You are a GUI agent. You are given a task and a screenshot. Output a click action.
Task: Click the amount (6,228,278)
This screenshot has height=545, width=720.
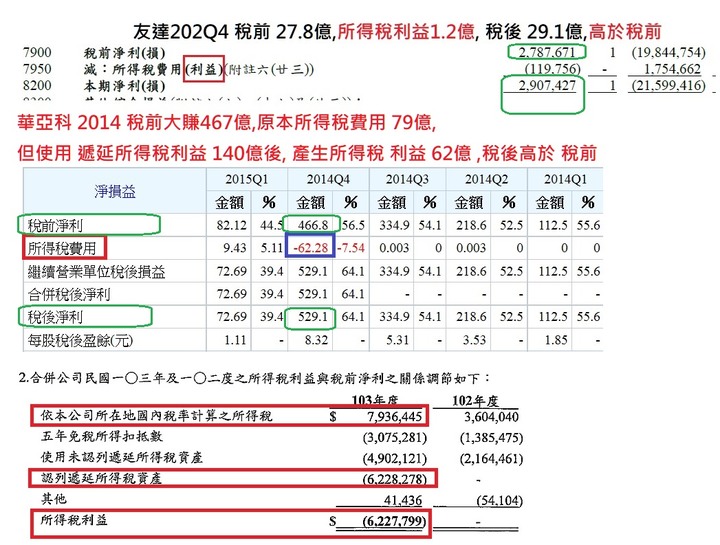(395, 480)
